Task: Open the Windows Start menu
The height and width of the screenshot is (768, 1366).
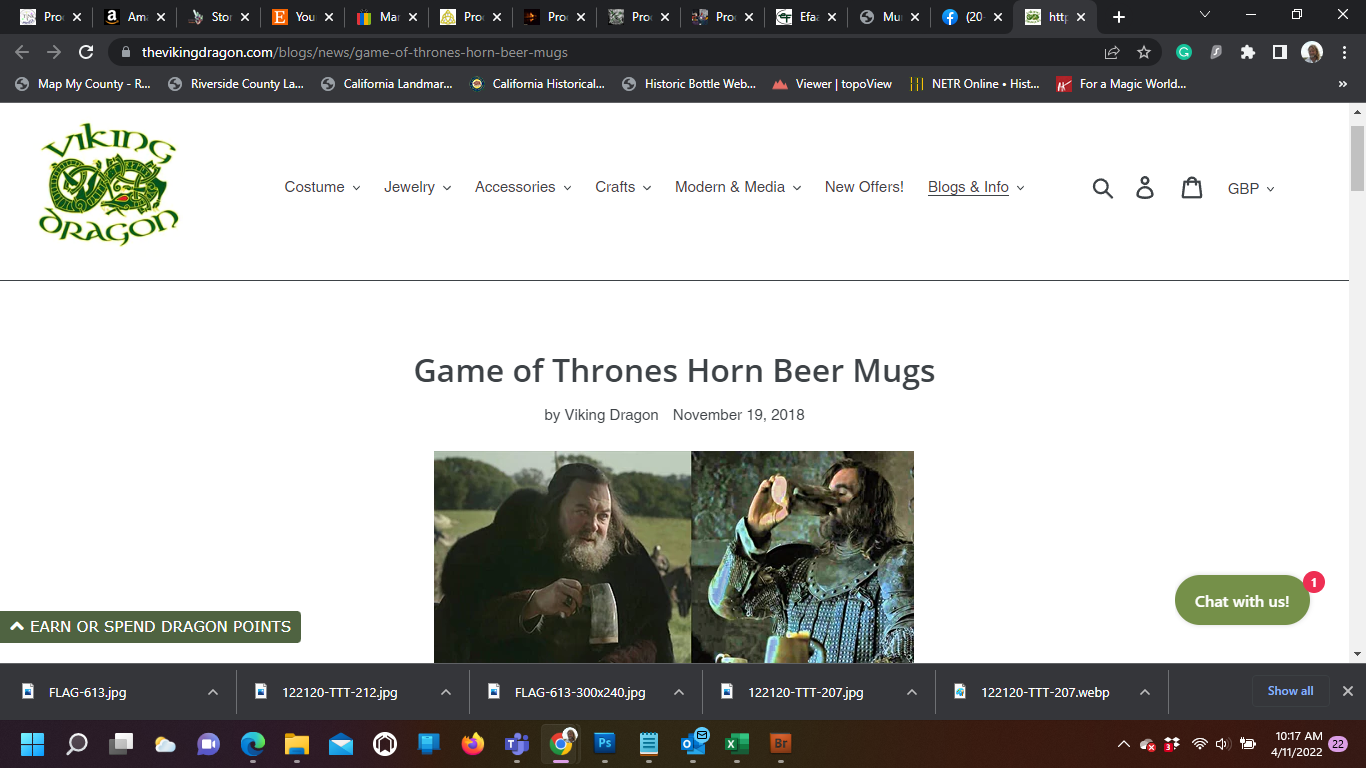Action: coord(32,744)
